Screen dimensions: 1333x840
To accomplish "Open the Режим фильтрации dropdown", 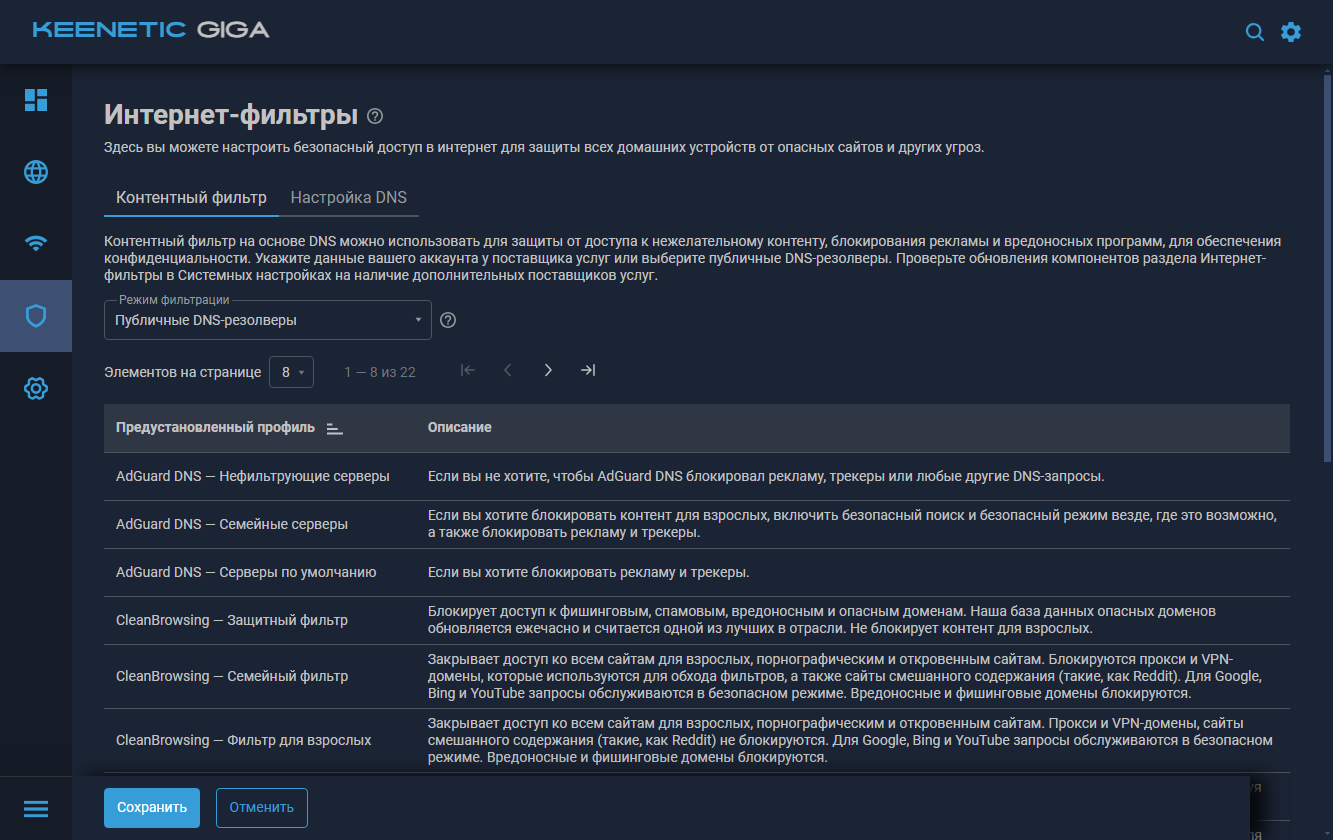I will (x=267, y=320).
